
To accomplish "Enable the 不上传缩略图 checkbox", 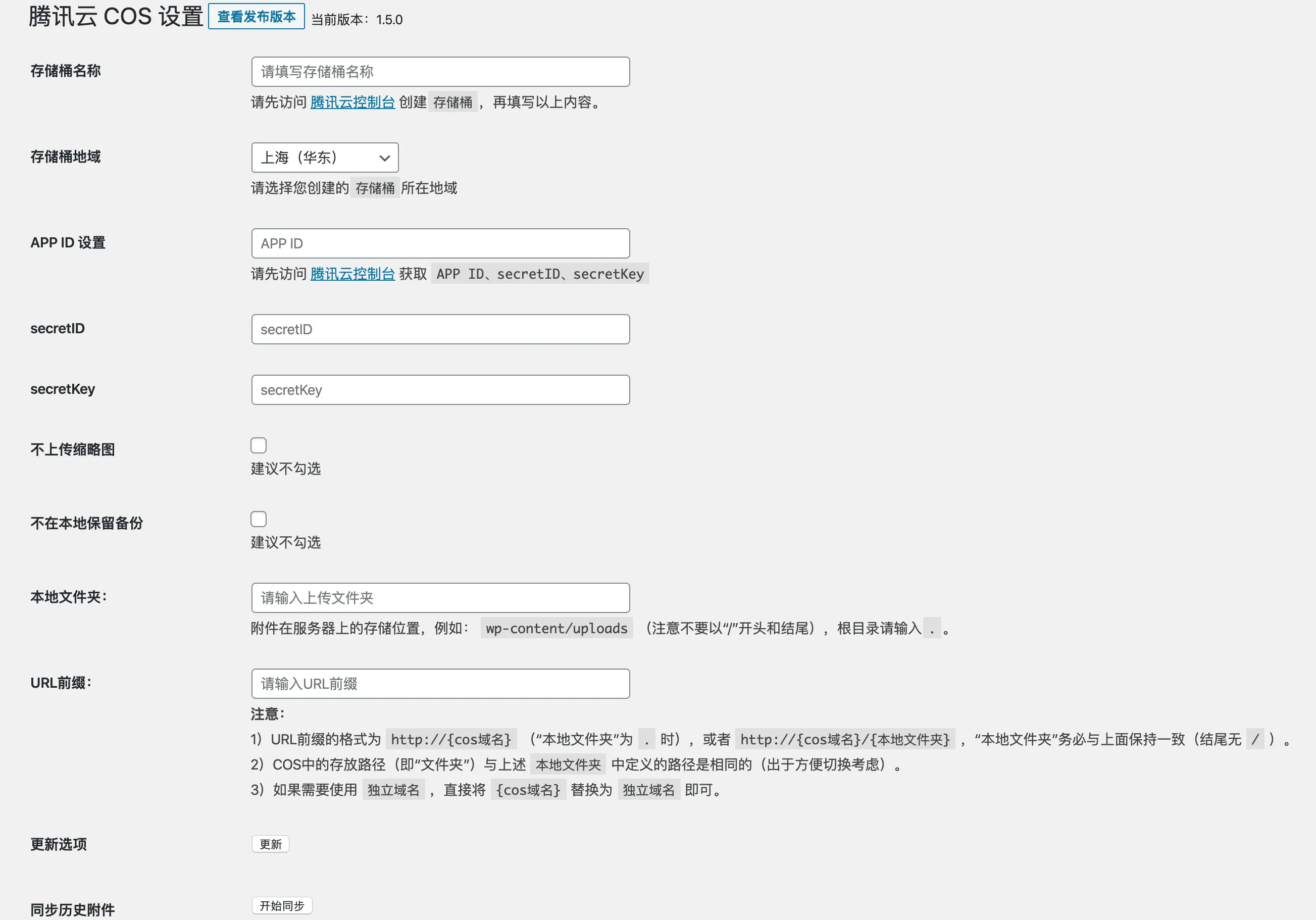I will [x=259, y=445].
